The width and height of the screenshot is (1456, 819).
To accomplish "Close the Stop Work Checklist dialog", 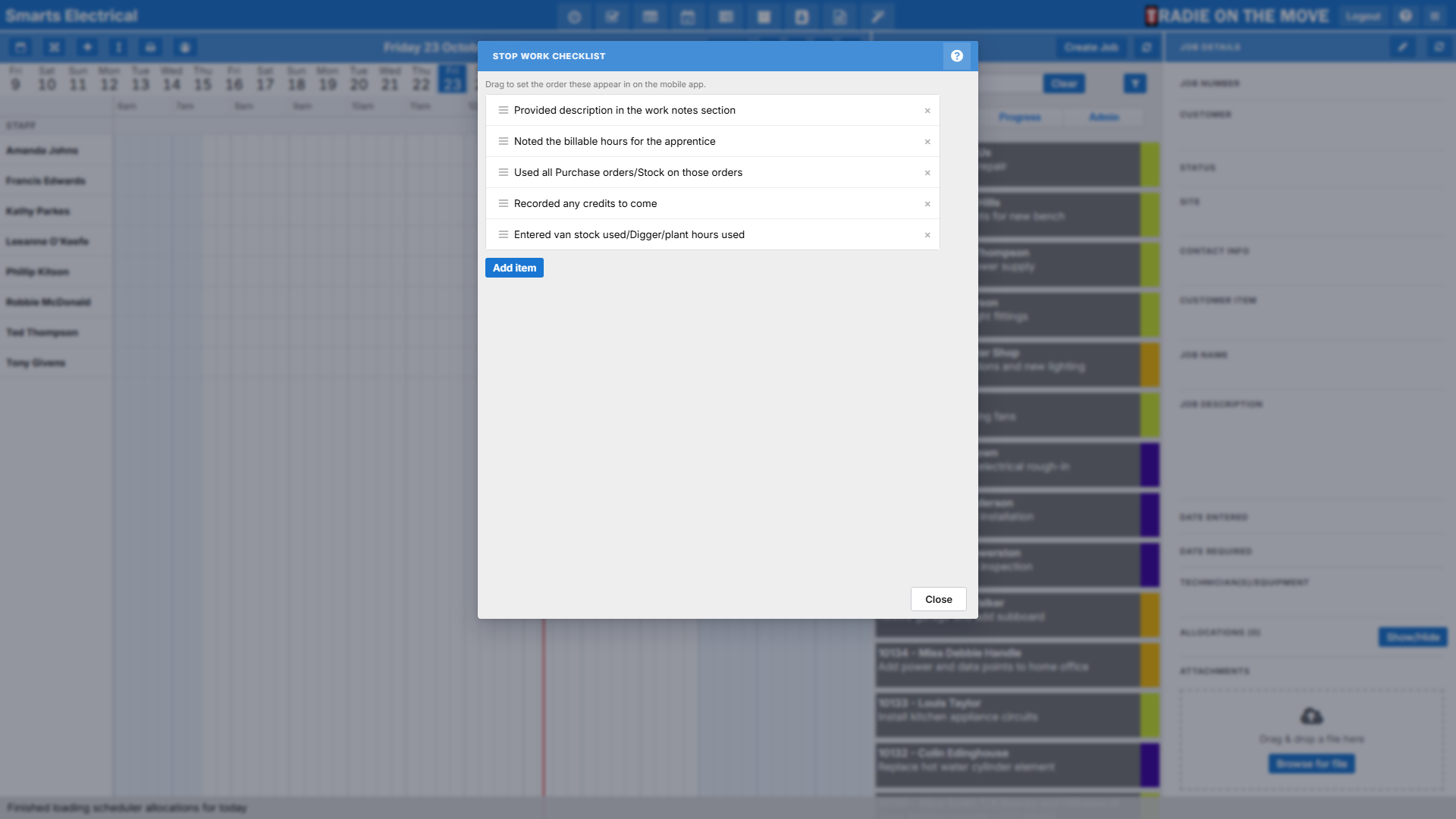I will [x=938, y=599].
